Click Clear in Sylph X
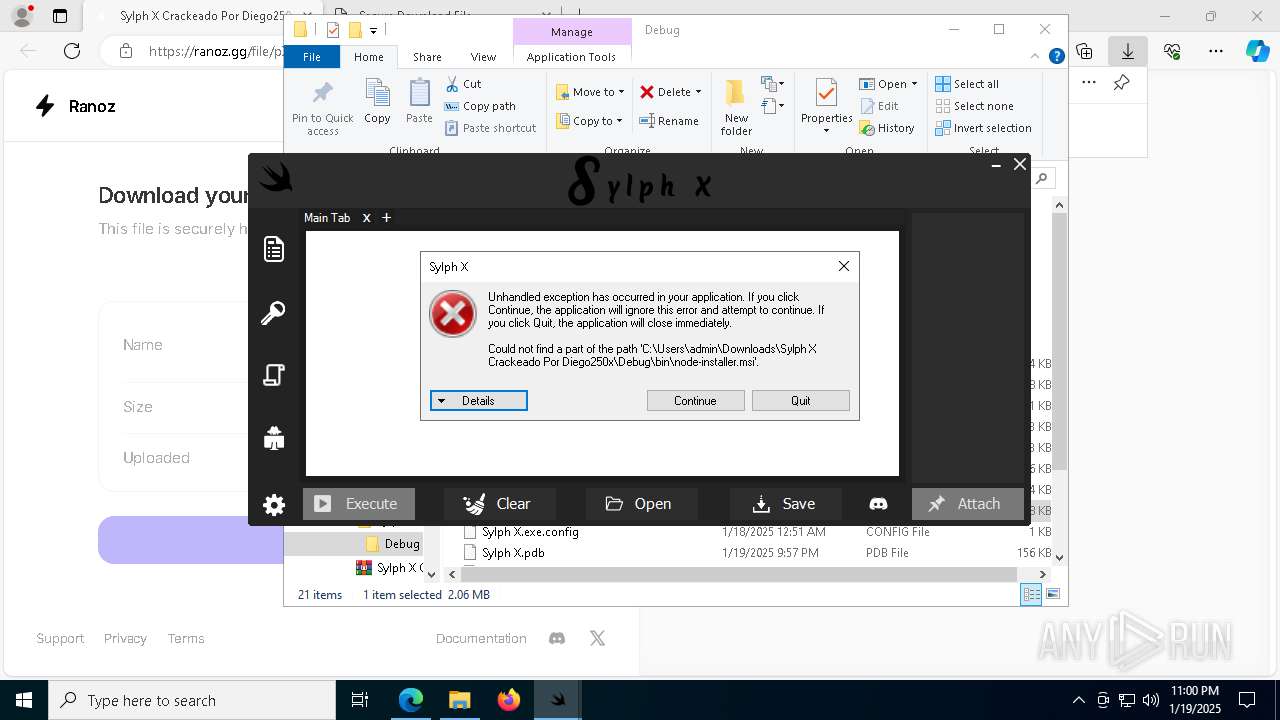1280x720 pixels. 500,504
